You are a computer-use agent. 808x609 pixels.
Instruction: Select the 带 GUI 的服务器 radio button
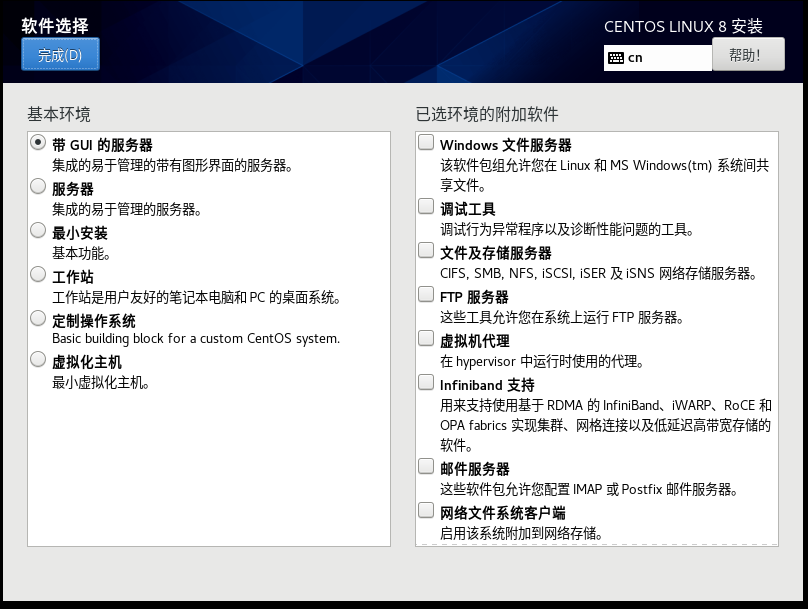click(x=38, y=142)
